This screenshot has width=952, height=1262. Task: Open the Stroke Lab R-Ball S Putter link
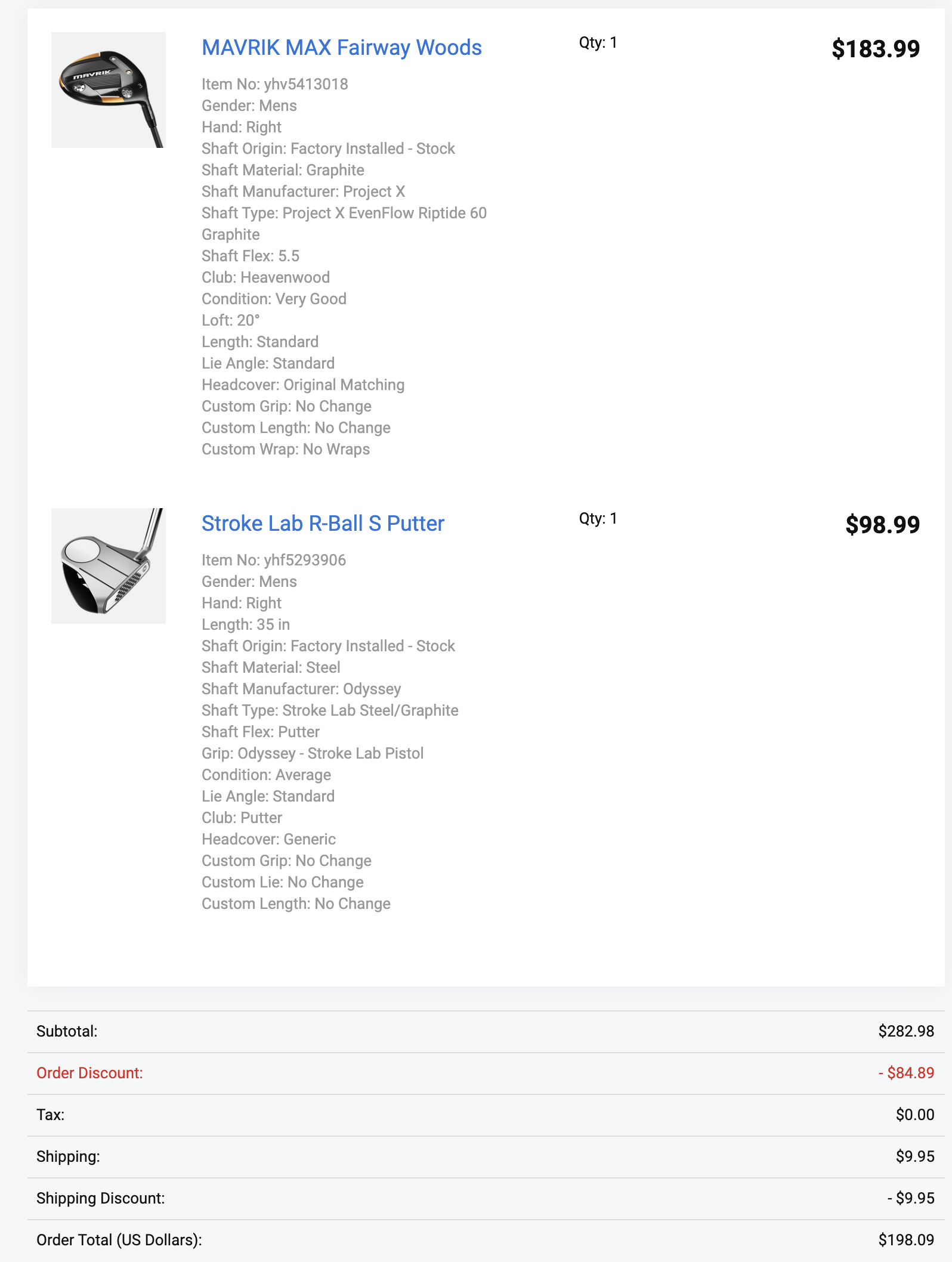323,524
